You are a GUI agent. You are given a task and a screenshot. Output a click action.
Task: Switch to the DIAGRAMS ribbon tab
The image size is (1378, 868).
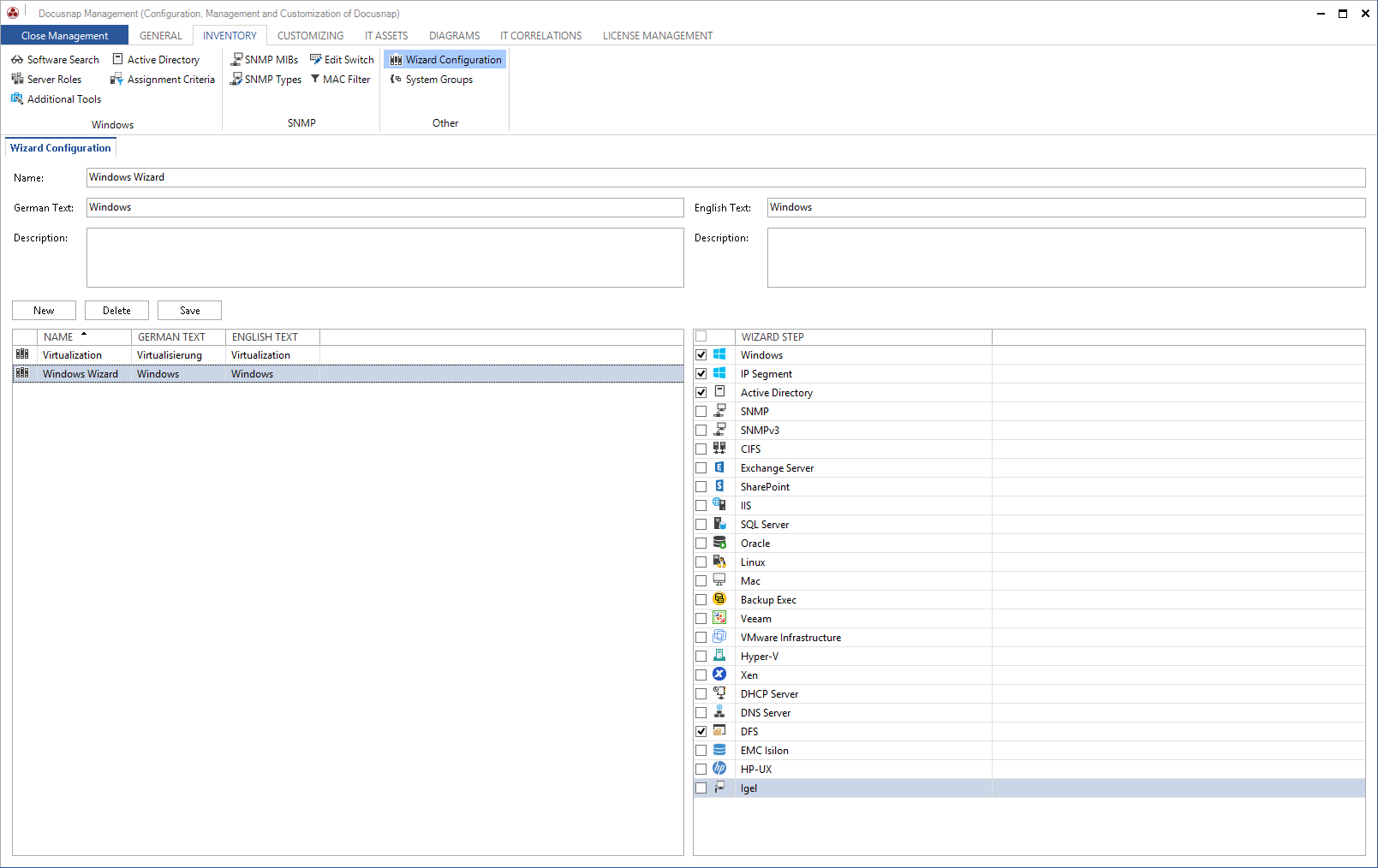pyautogui.click(x=455, y=36)
